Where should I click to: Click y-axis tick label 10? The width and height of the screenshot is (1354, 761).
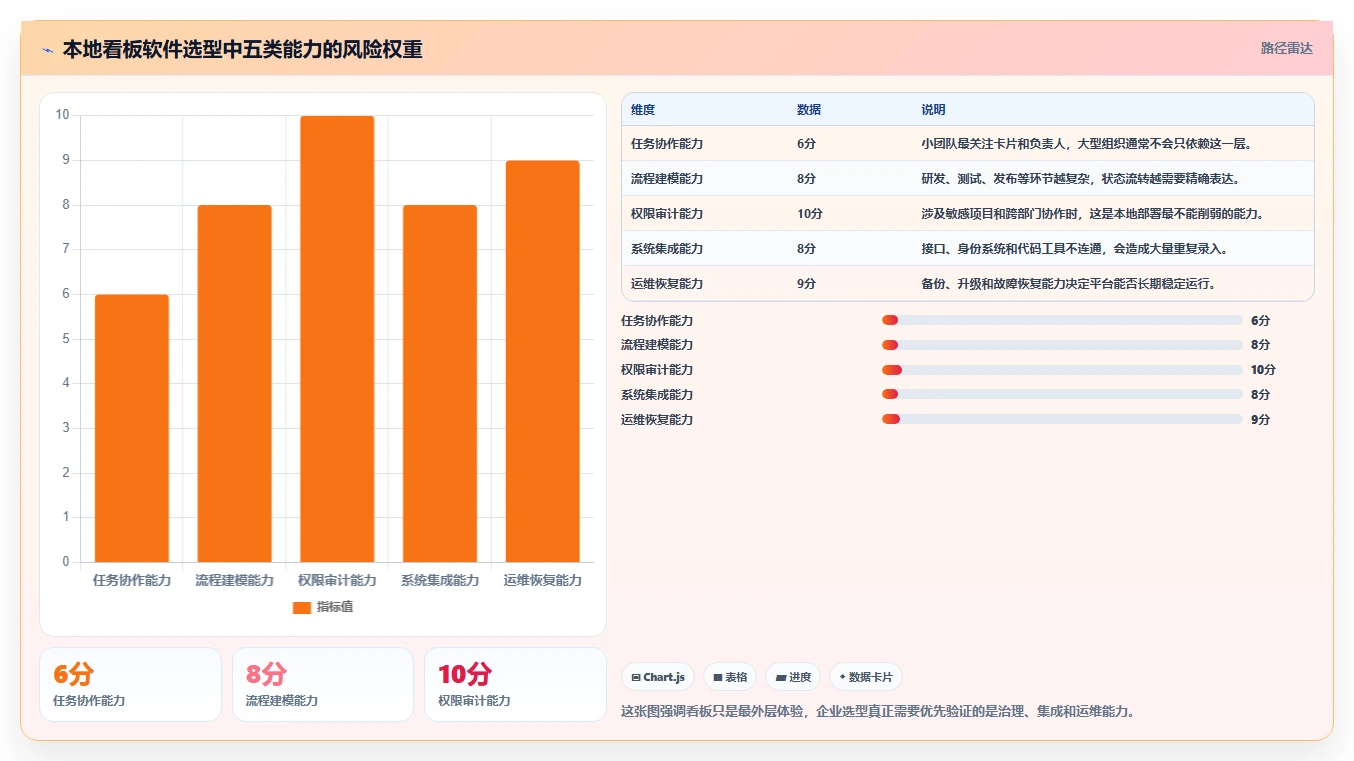click(63, 115)
